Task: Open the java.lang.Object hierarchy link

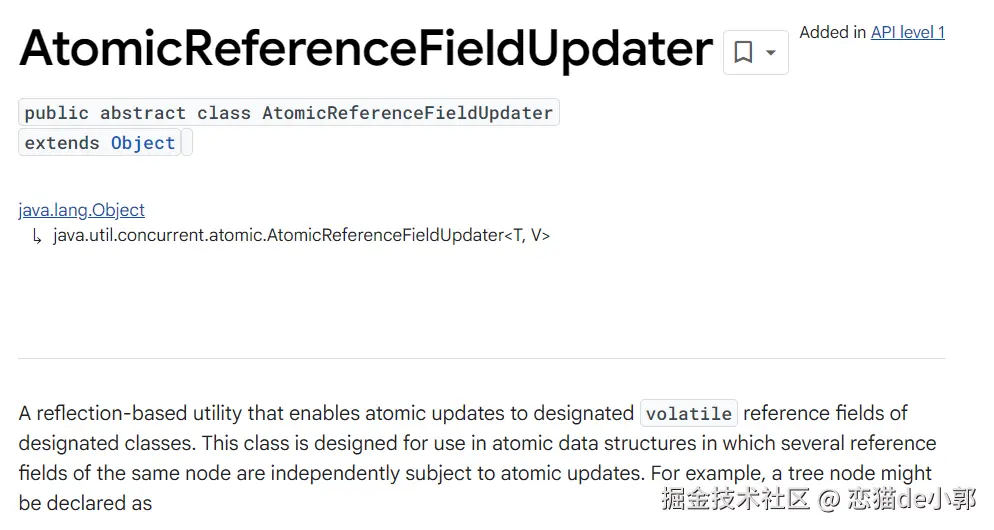Action: [x=81, y=210]
